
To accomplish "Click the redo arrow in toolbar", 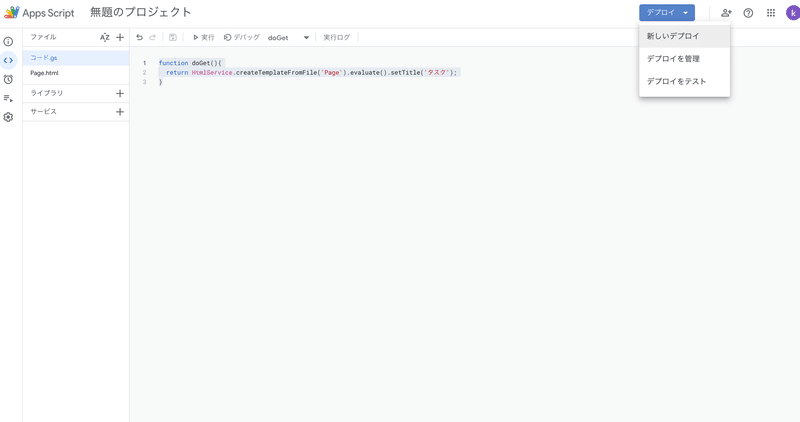I will (x=152, y=37).
